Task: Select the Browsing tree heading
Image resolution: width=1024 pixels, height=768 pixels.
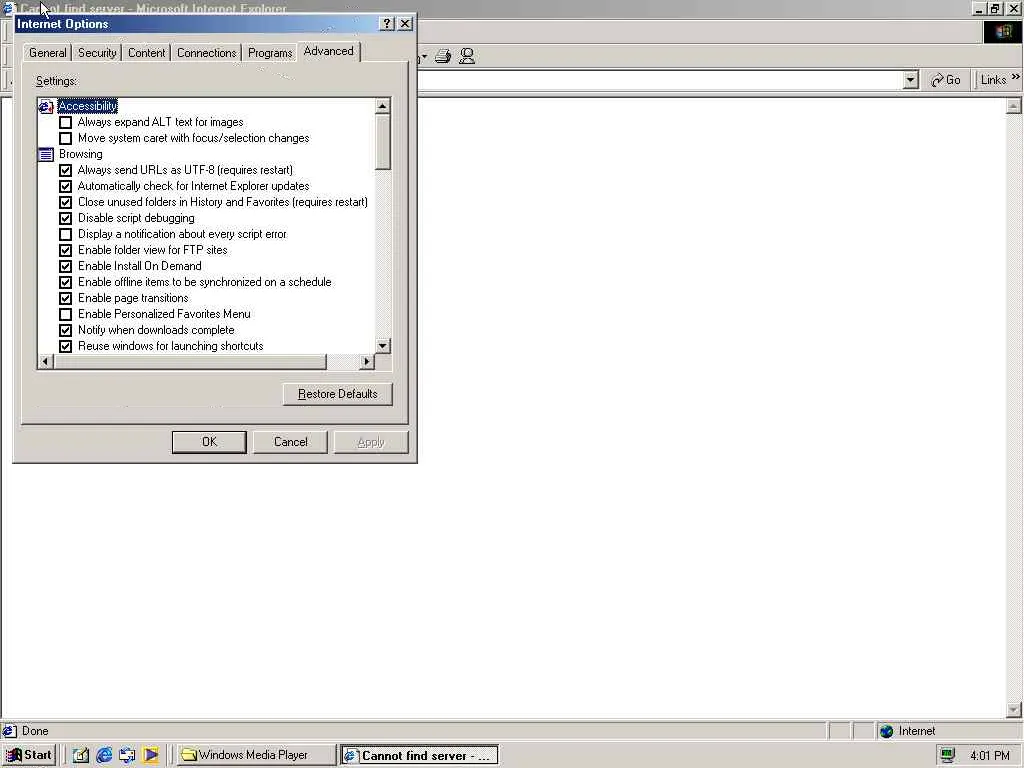Action: (80, 154)
